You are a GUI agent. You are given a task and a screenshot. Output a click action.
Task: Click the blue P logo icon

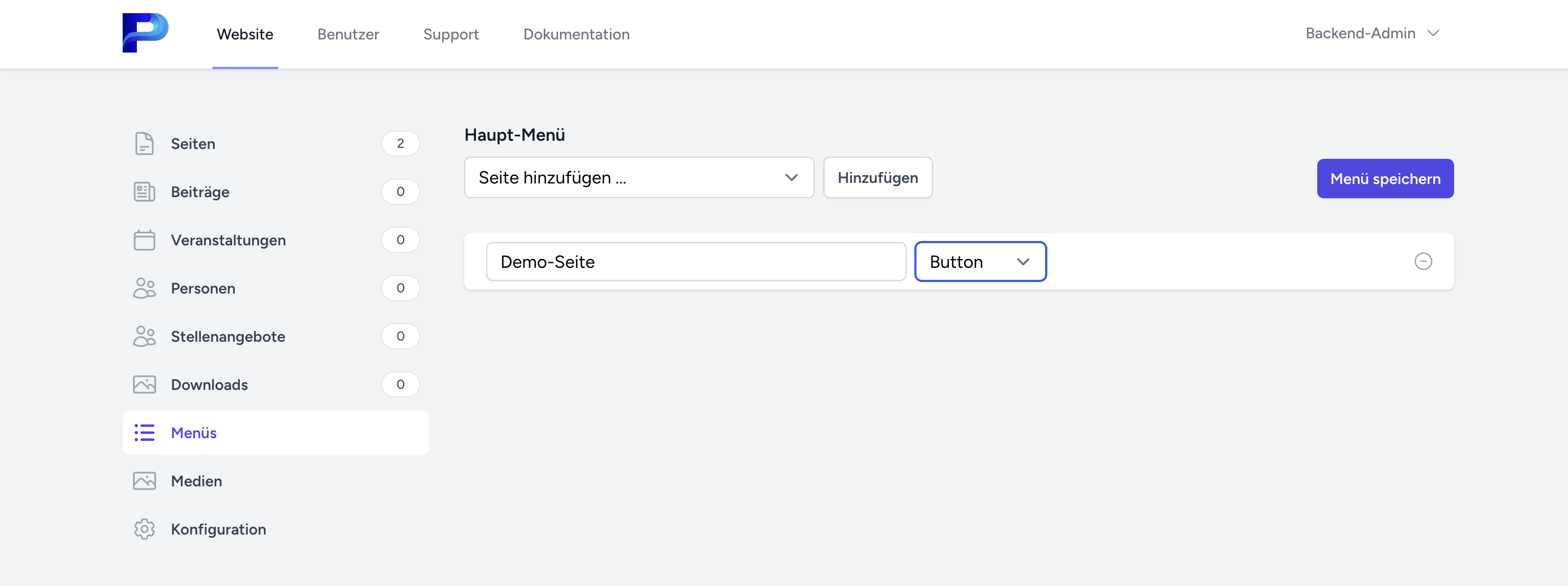coord(145,33)
